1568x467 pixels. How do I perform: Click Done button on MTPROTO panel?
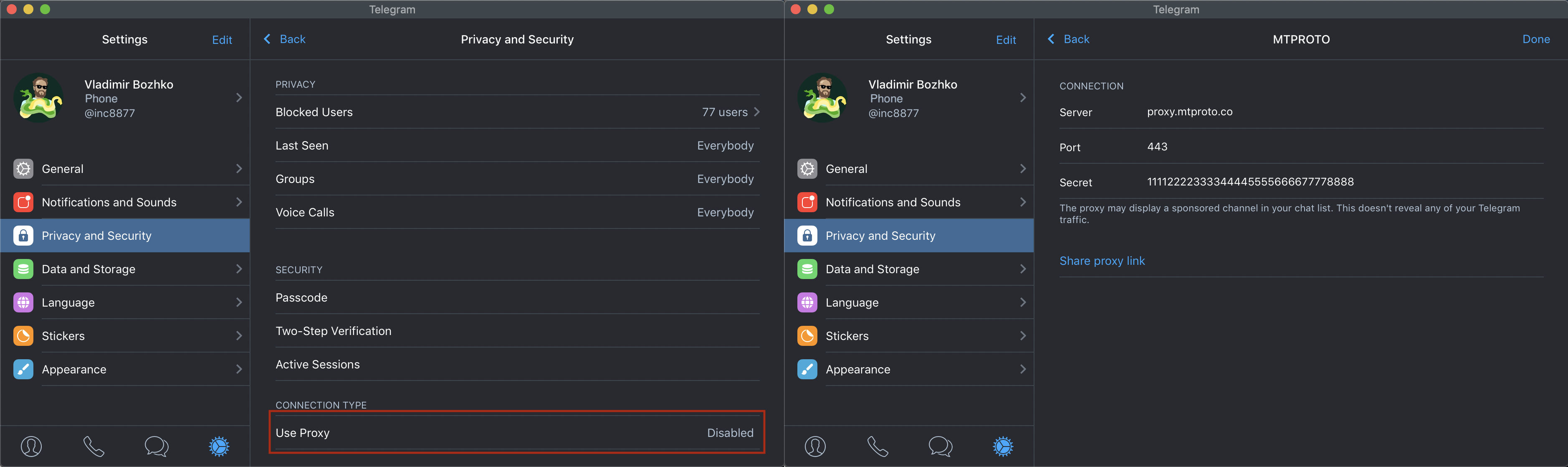(x=1536, y=38)
